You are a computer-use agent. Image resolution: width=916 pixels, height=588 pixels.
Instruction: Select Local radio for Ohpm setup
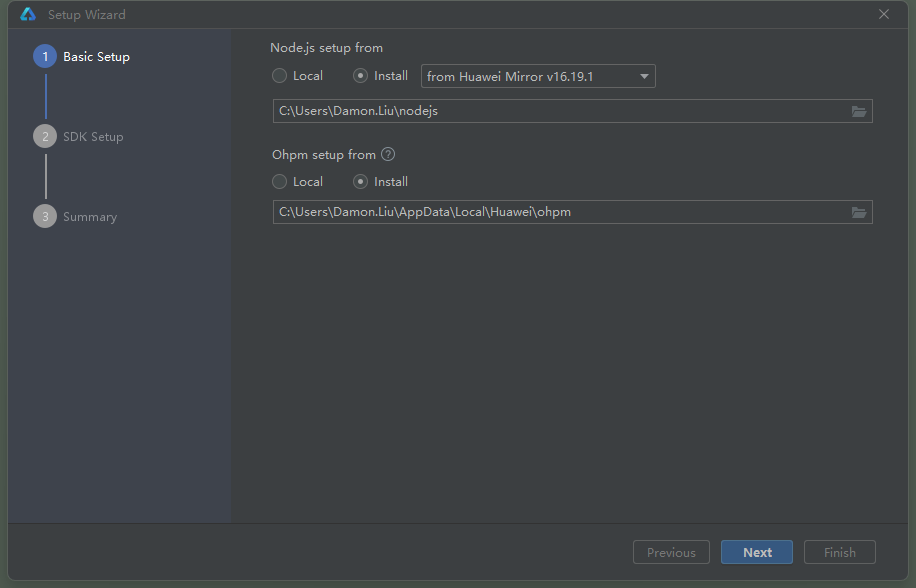pyautogui.click(x=280, y=182)
